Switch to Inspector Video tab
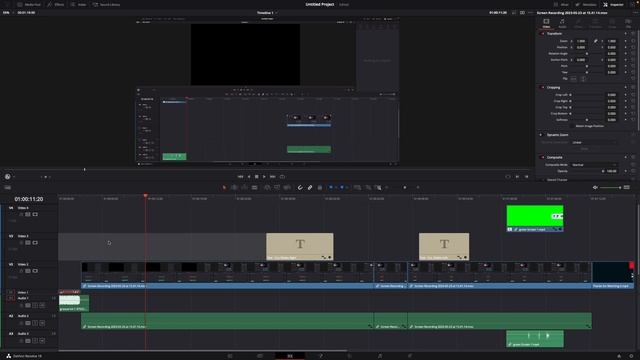Image resolution: width=640 pixels, height=360 pixels. click(x=546, y=23)
